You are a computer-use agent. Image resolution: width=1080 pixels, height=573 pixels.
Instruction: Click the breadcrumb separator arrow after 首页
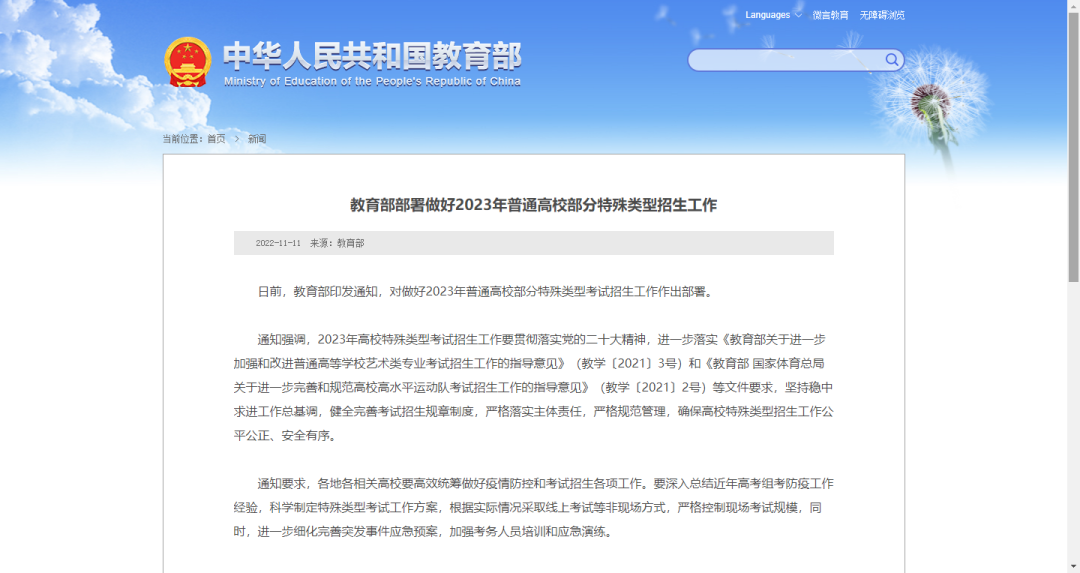(x=237, y=139)
